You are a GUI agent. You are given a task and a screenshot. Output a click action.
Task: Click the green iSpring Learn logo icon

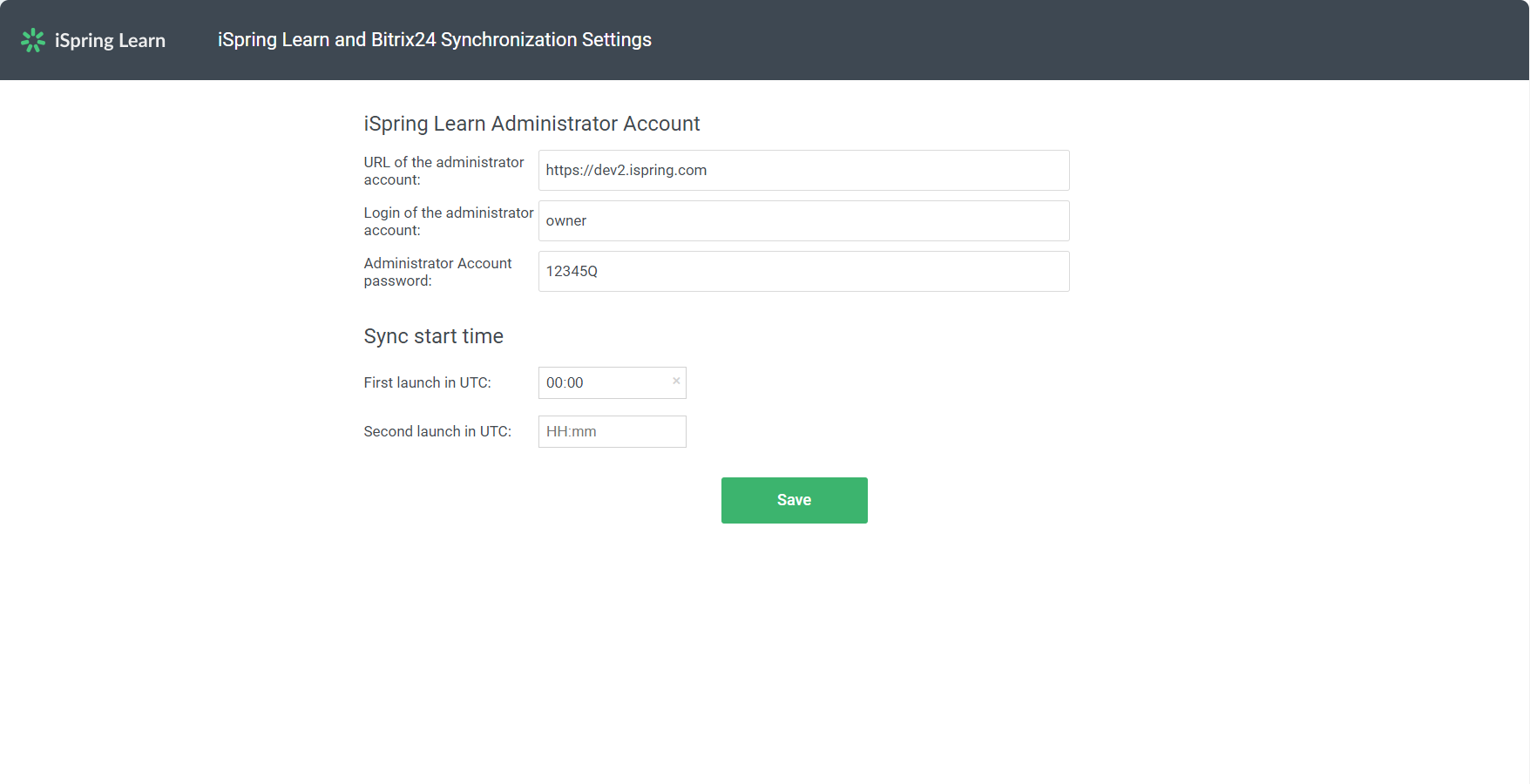click(x=33, y=40)
